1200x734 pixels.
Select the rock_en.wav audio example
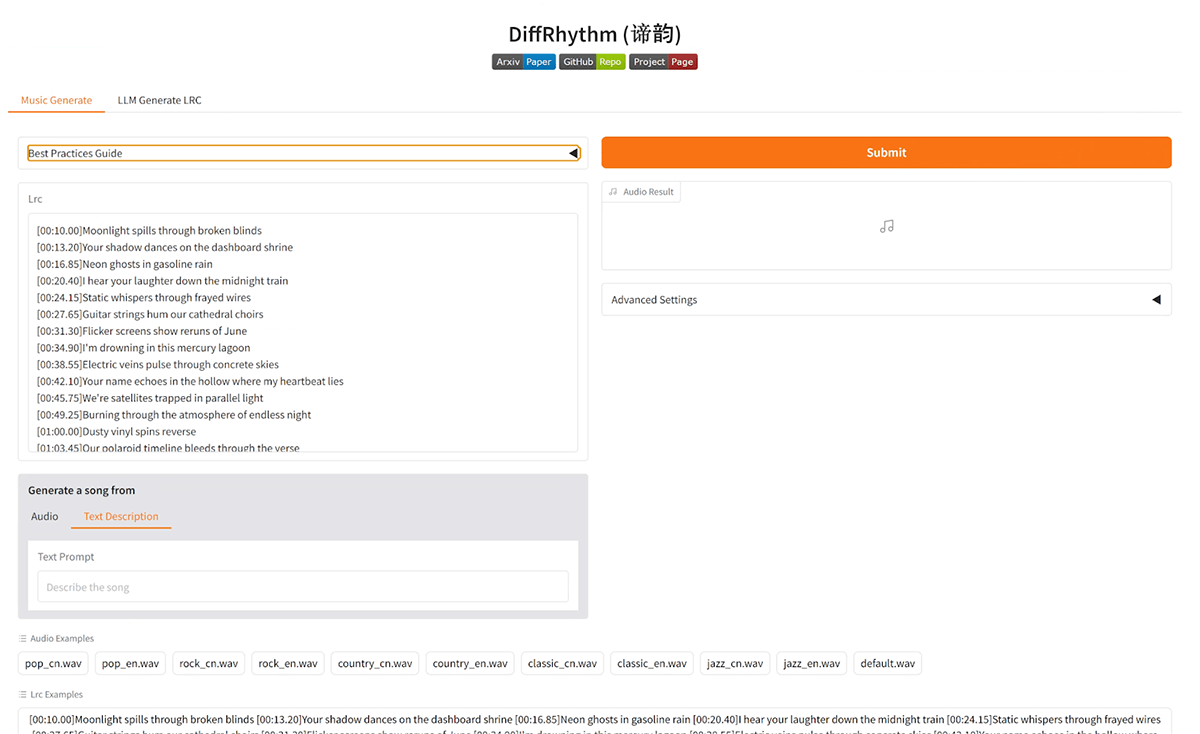pos(287,663)
